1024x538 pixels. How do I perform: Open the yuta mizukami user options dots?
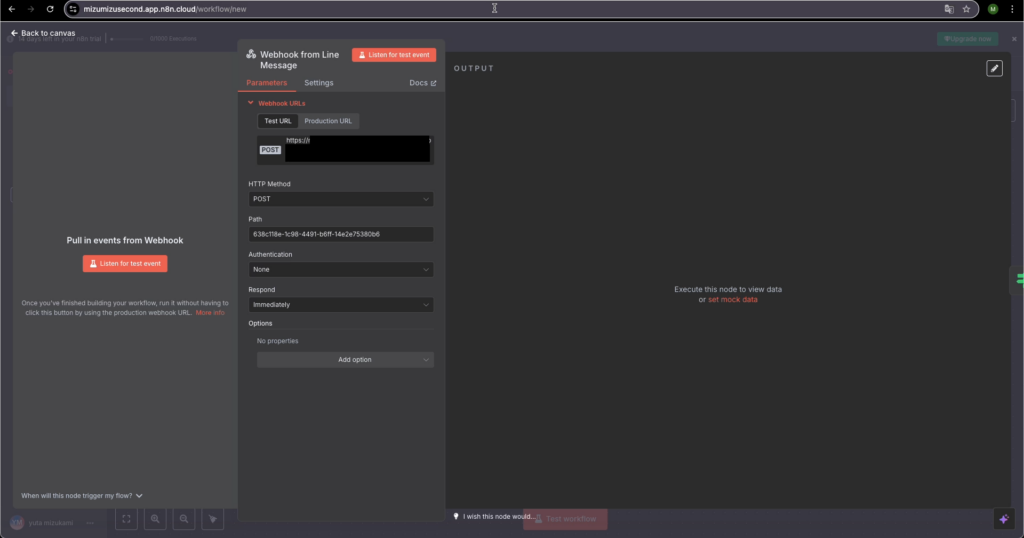90,522
